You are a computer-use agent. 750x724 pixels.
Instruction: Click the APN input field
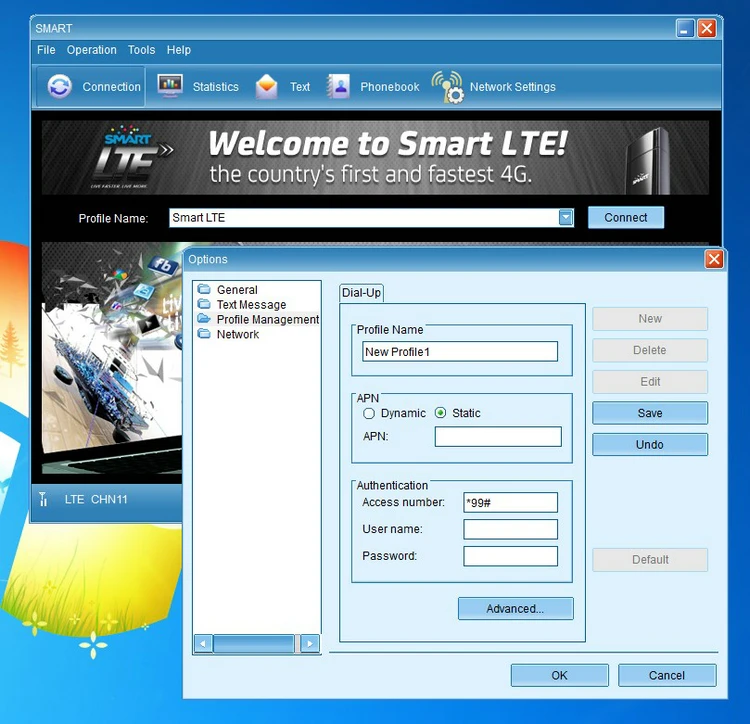(498, 437)
